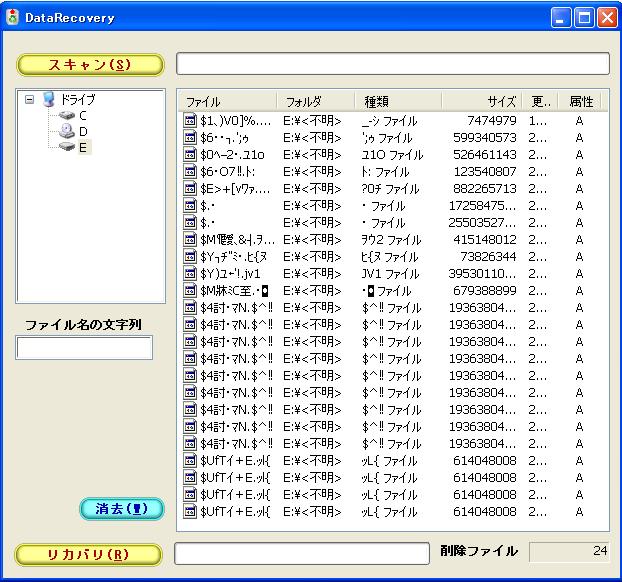Sort by サイズ column header
The image size is (622, 582).
tap(482, 102)
